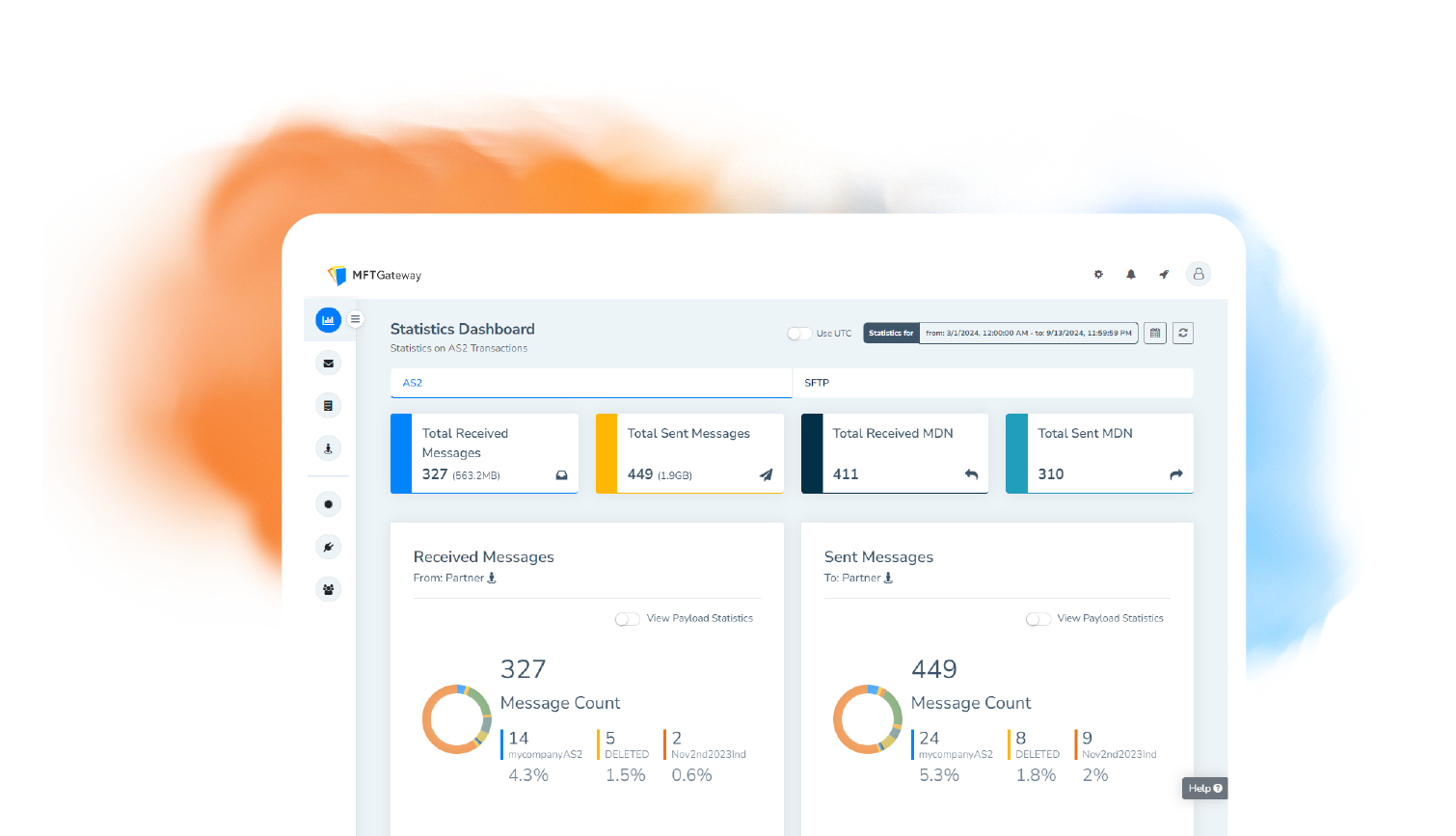This screenshot has width=1456, height=836.
Task: Toggle View Payload Statistics for Received Messages
Action: tap(628, 619)
